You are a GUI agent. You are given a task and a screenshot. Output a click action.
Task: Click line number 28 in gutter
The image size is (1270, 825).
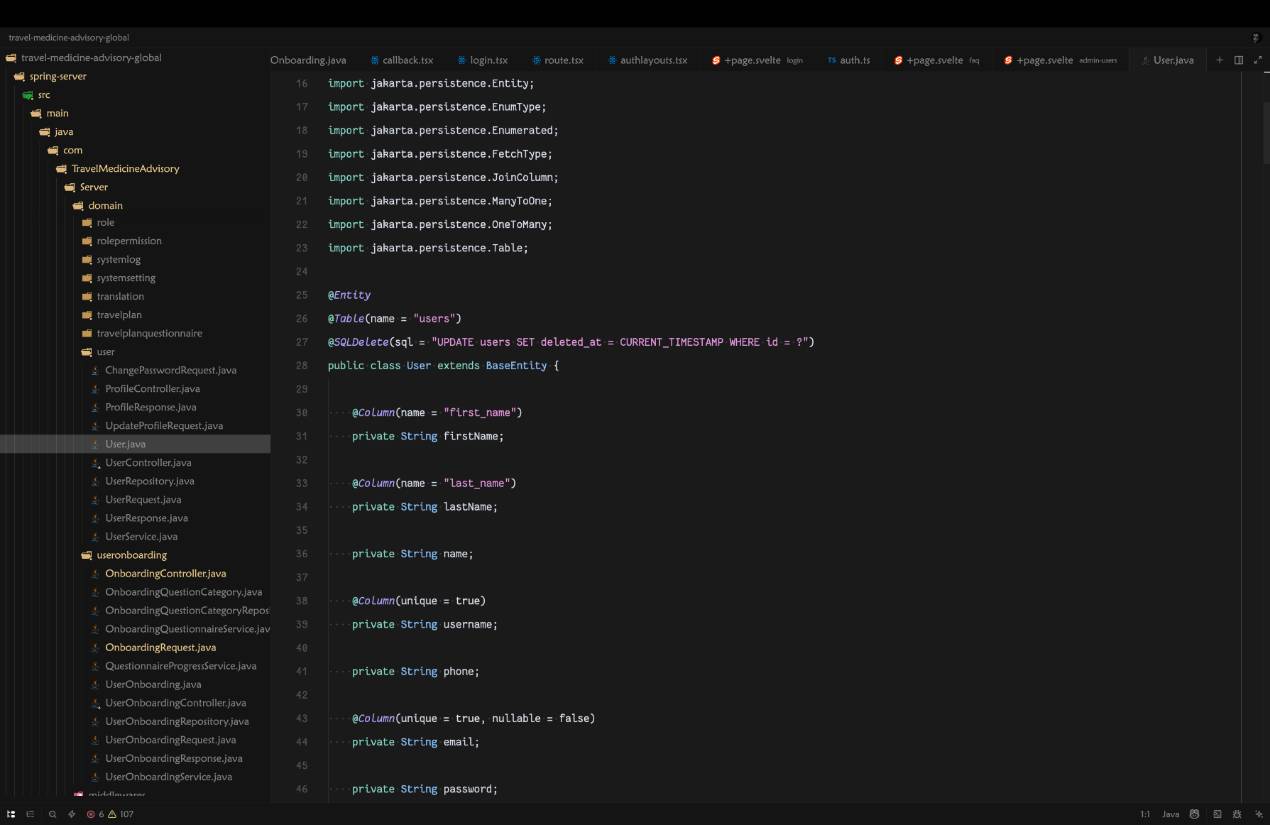[302, 366]
